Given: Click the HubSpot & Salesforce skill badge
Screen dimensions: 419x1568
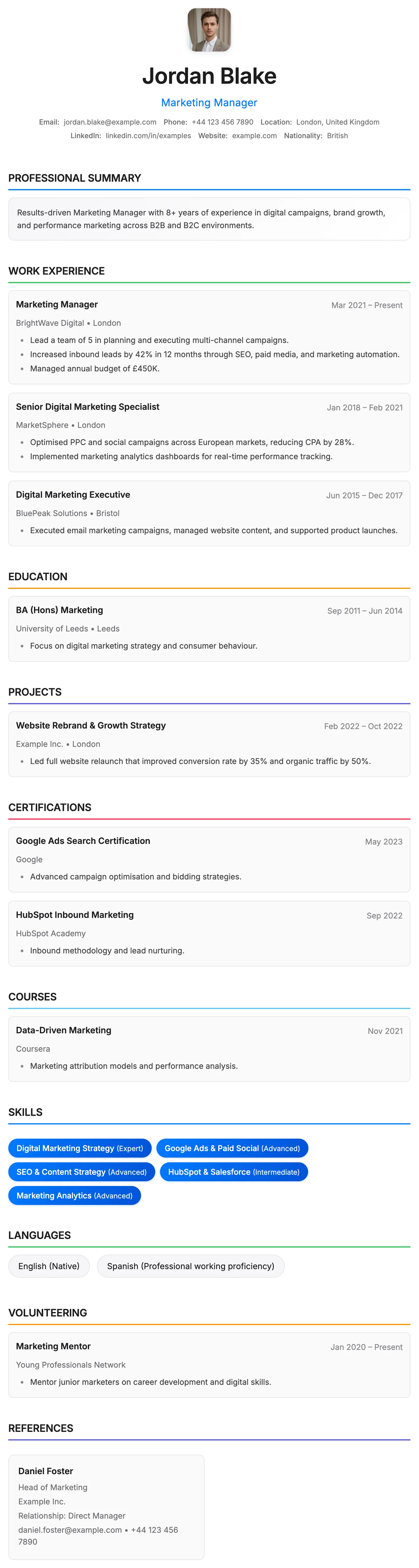Looking at the screenshot, I should tap(234, 1172).
